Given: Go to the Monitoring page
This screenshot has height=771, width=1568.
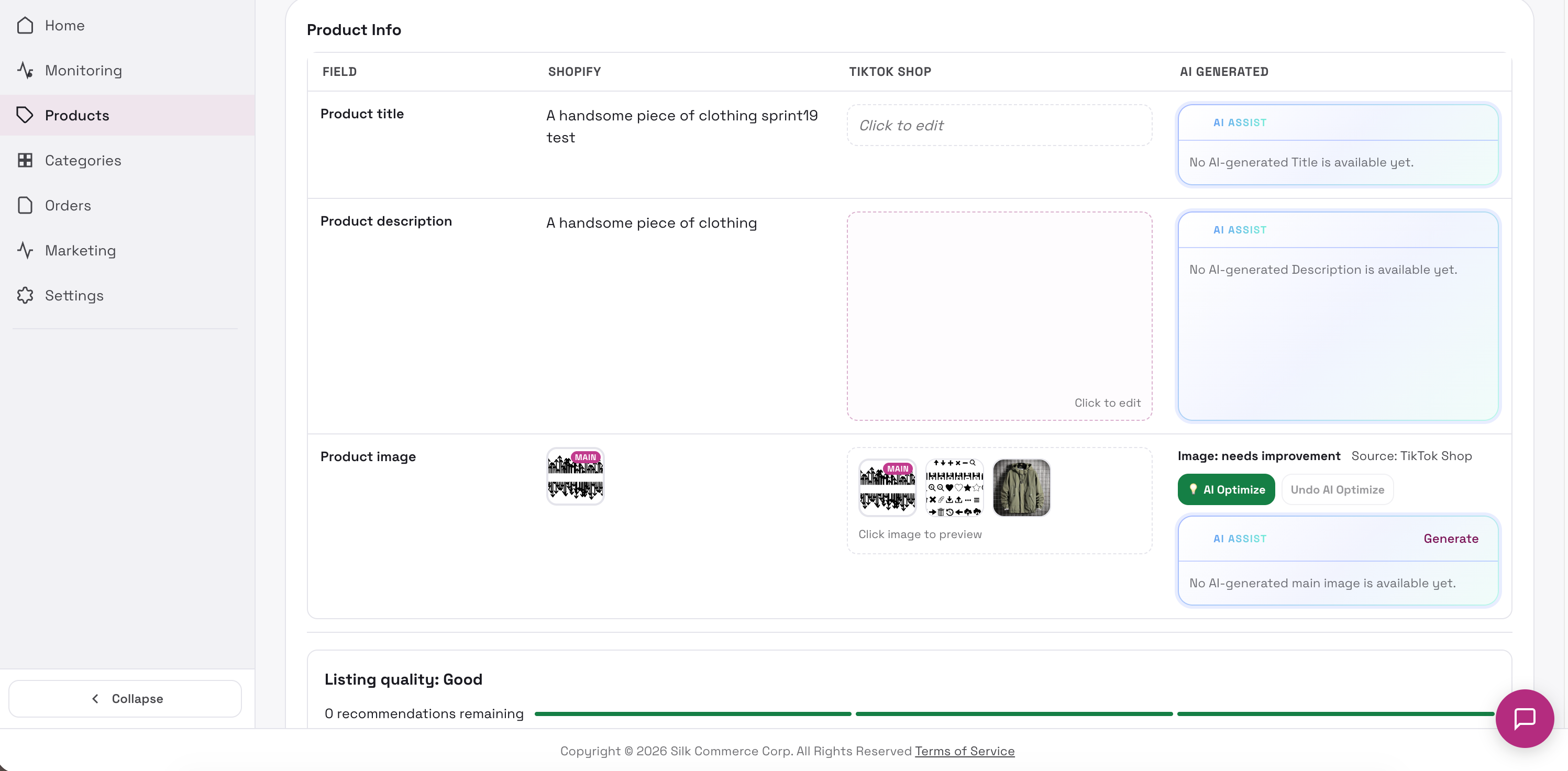Looking at the screenshot, I should pos(127,71).
